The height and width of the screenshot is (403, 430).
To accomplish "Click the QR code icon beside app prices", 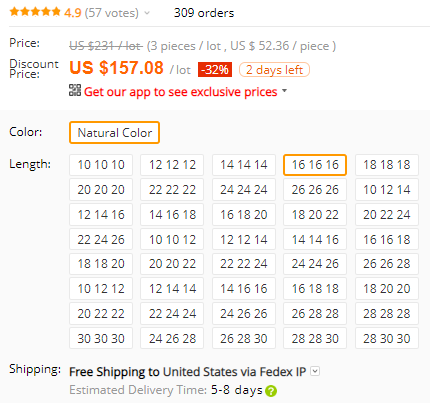I will (75, 90).
